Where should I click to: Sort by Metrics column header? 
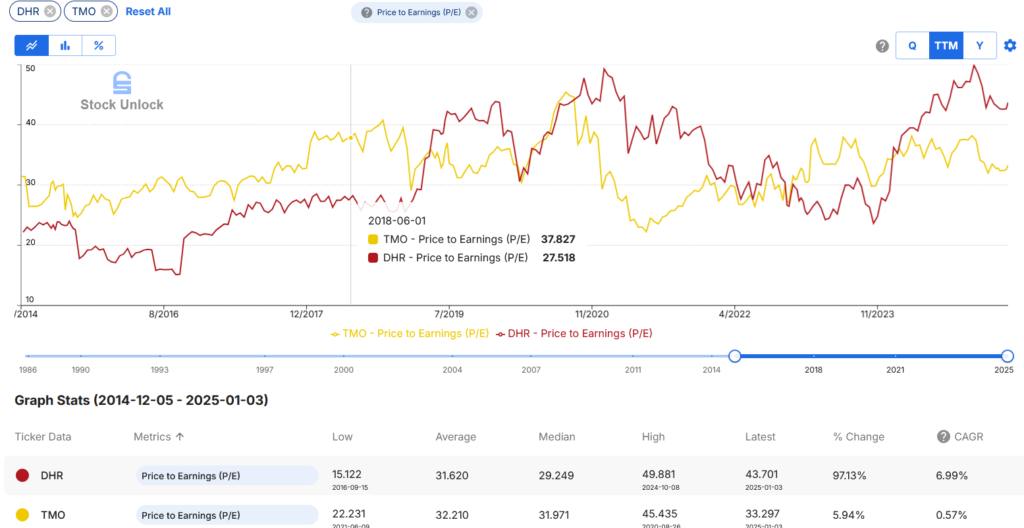(159, 437)
